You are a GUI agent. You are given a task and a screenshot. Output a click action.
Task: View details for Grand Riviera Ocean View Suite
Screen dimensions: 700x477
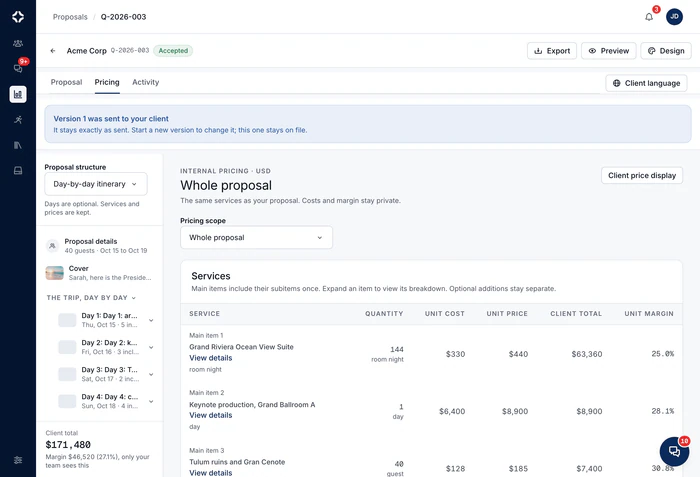coord(211,358)
